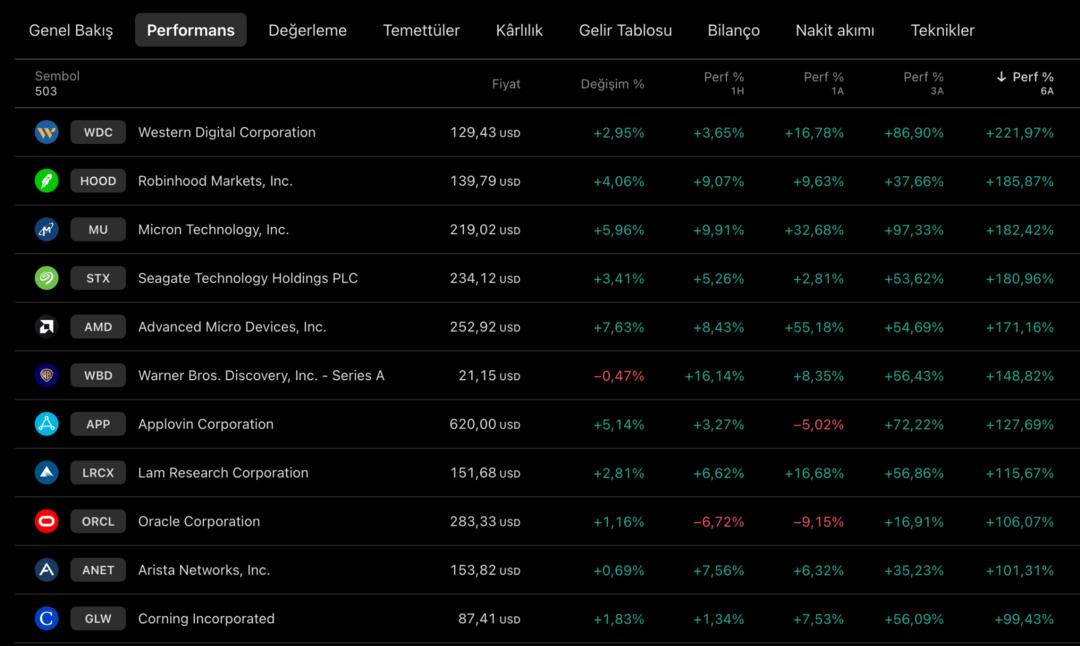Click the AMD logo icon

pos(47,327)
